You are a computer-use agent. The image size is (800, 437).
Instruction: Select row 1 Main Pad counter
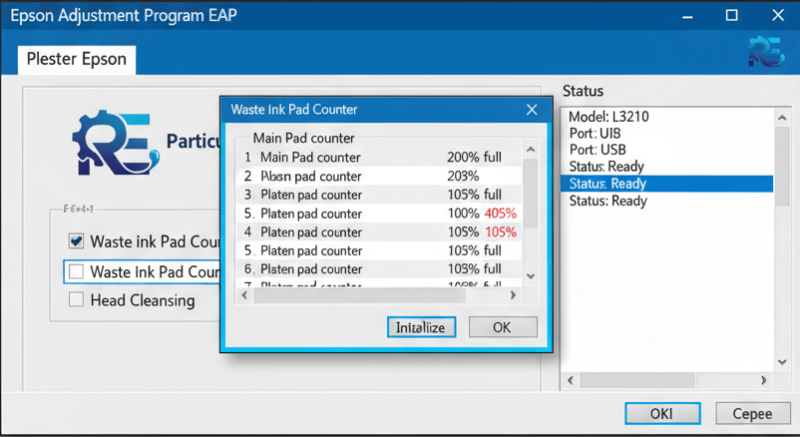[x=380, y=157]
